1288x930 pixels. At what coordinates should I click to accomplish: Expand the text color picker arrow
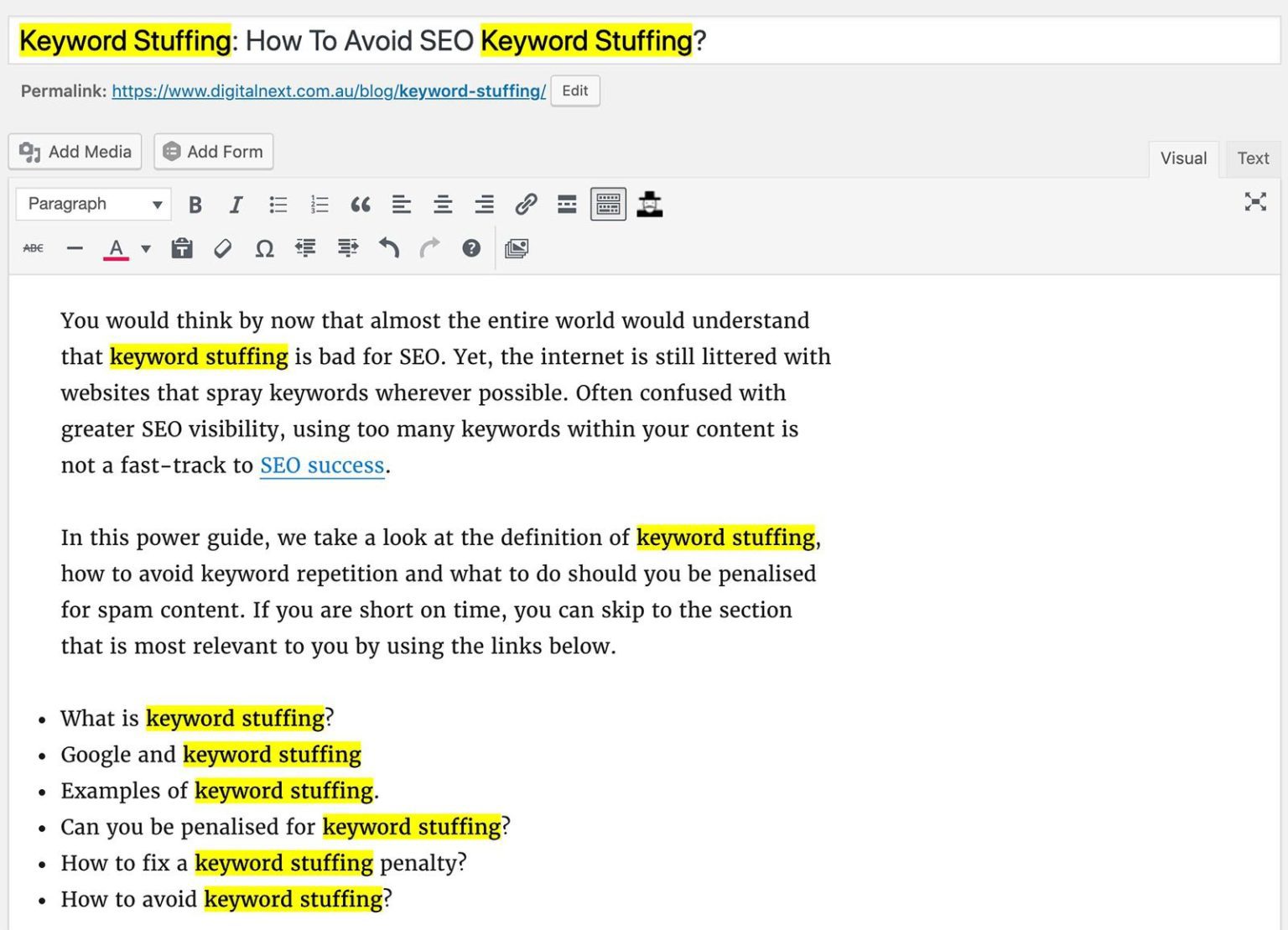pos(144,248)
